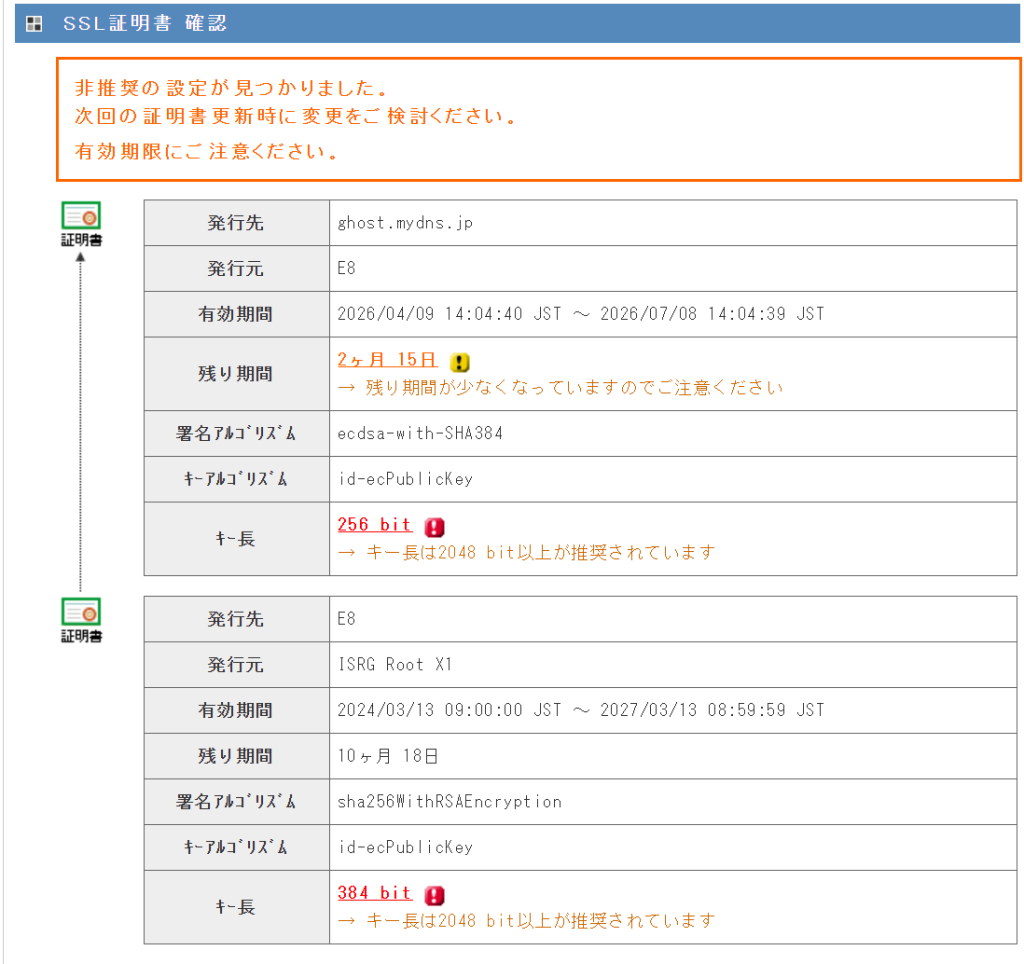
Task: Click the orange 非推奨の設定 warning message box
Action: point(539,120)
